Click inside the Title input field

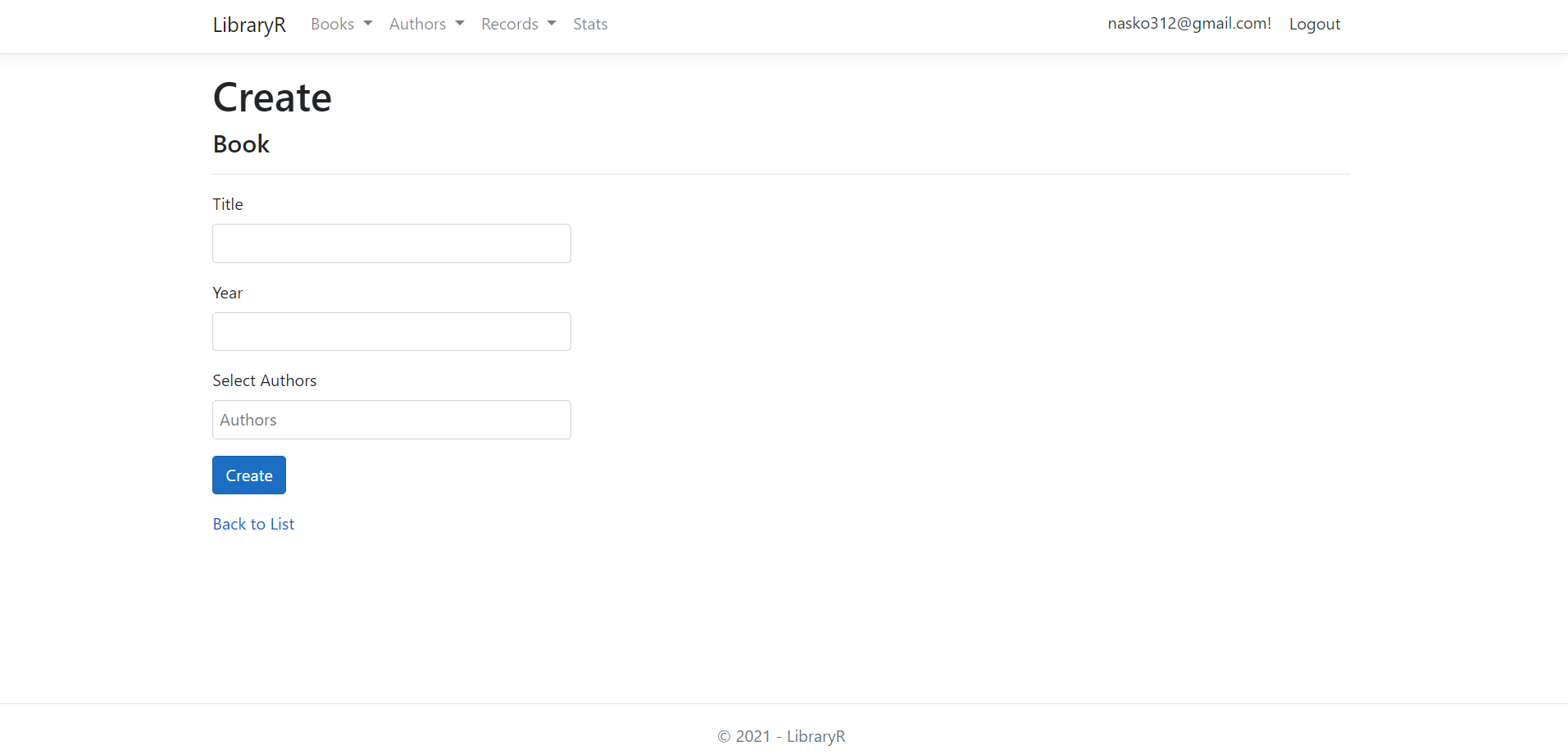(x=391, y=243)
